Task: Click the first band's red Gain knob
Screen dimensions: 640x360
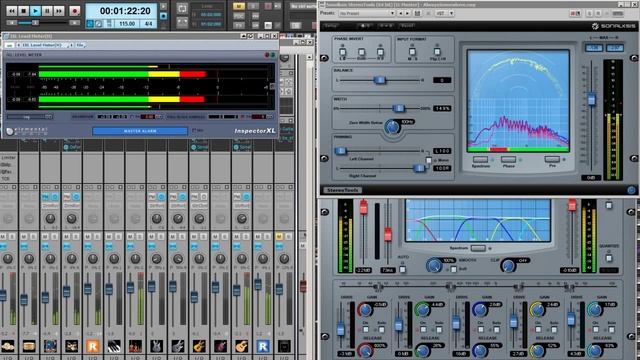Action: 365,310
